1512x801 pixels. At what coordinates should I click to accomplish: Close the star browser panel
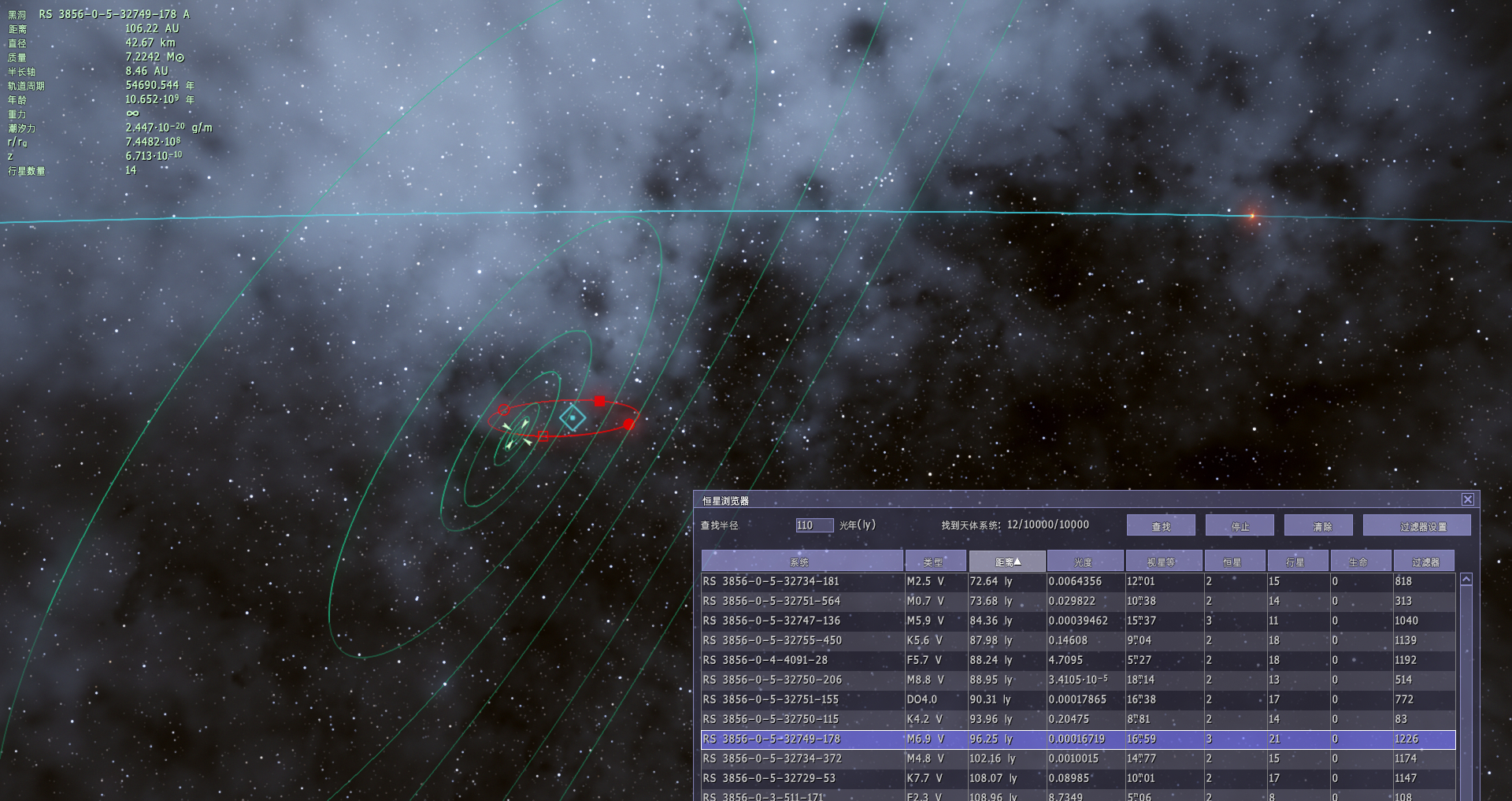(1468, 499)
